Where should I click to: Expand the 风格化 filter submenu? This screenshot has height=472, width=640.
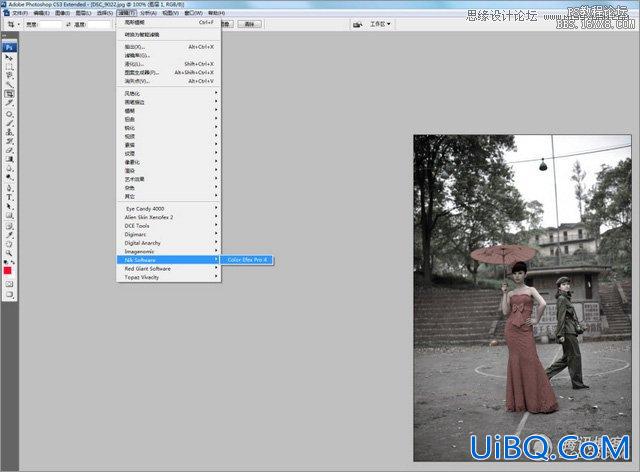coord(169,94)
